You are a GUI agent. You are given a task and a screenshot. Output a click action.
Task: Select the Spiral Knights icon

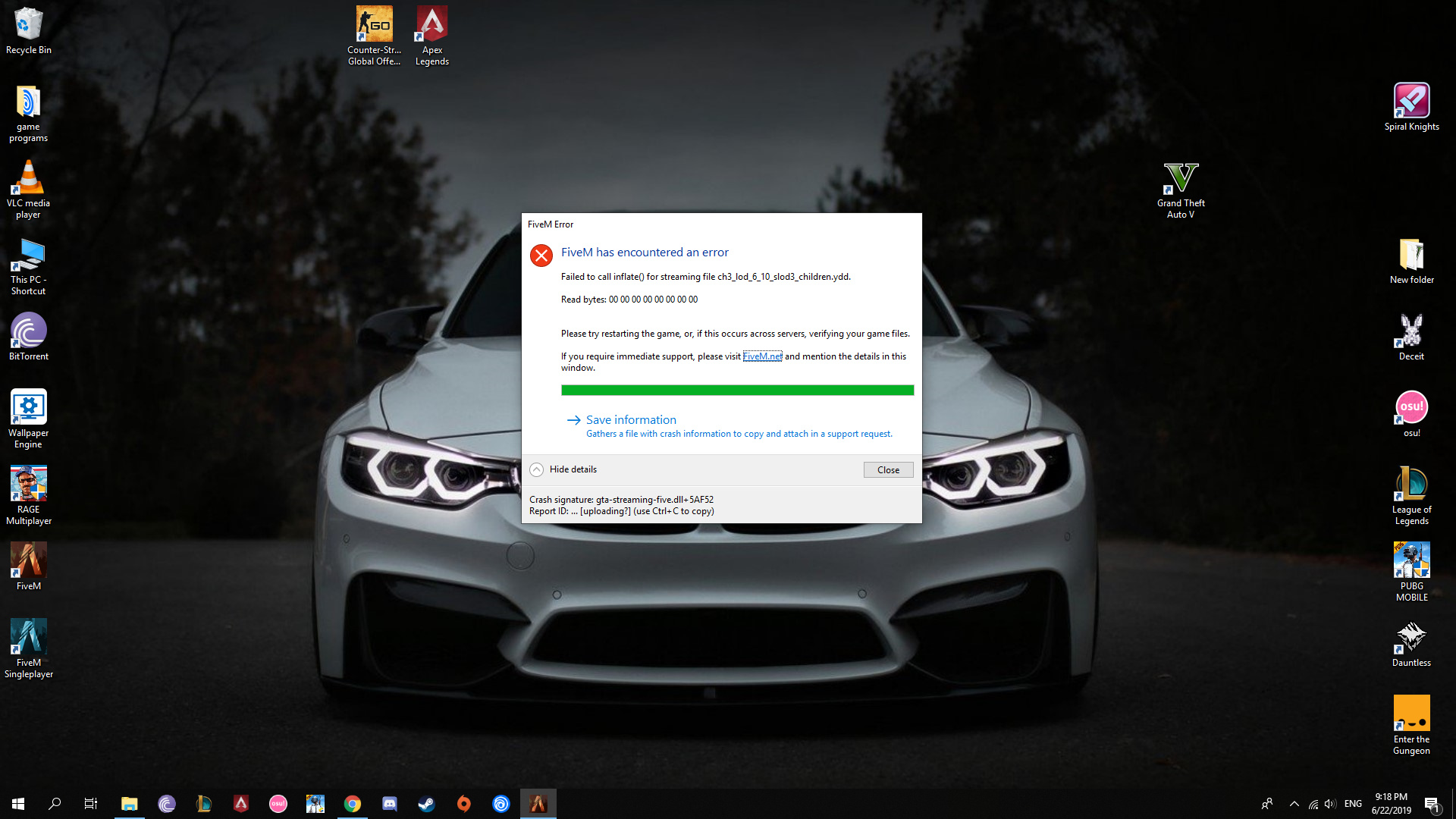tap(1411, 107)
